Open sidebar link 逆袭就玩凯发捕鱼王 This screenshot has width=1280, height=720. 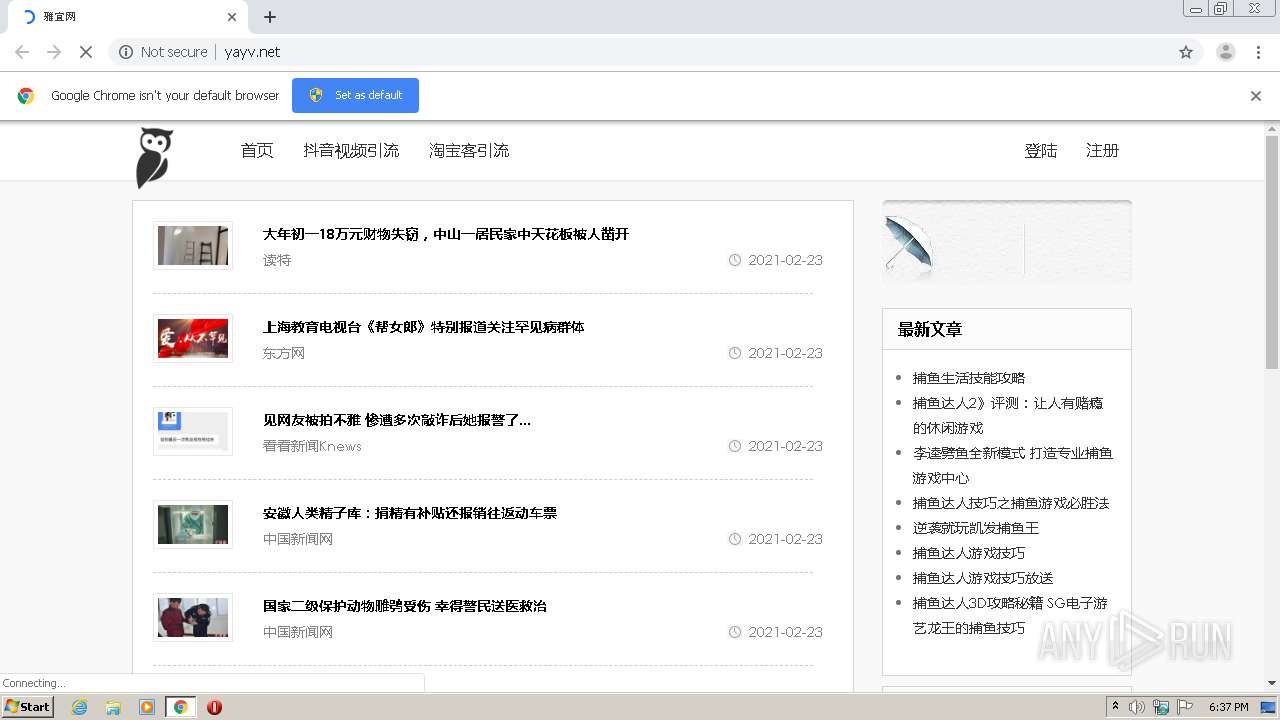pos(976,528)
